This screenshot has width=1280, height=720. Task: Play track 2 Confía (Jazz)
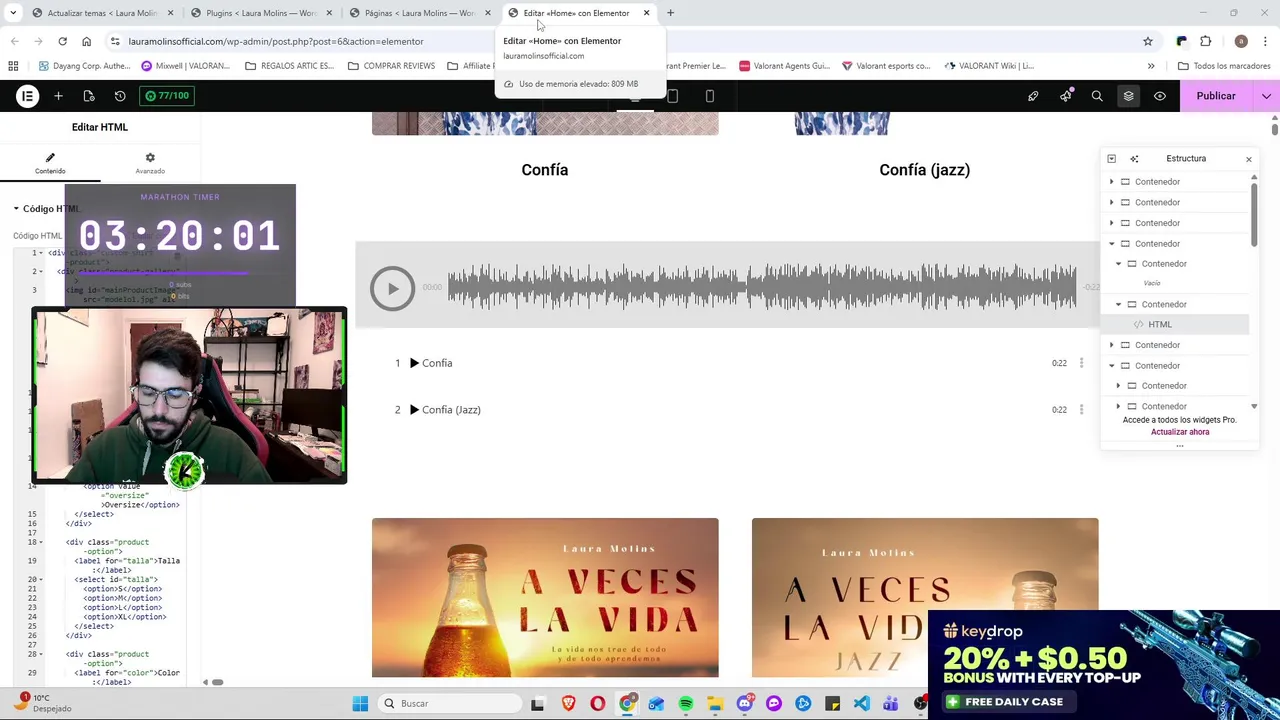tap(414, 410)
